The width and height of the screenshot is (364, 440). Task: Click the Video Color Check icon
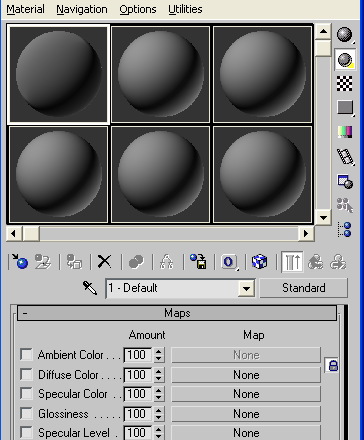pyautogui.click(x=345, y=132)
